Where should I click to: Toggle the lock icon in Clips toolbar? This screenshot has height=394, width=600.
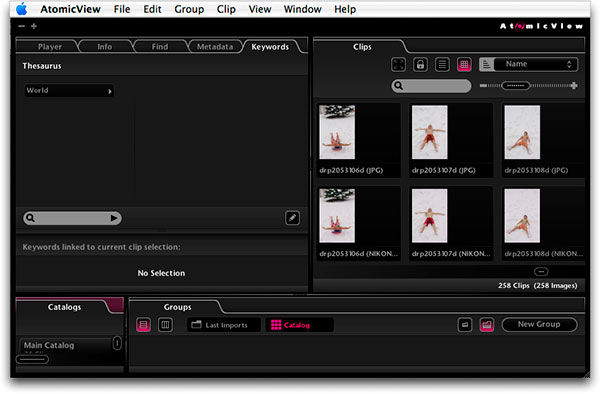(x=420, y=64)
